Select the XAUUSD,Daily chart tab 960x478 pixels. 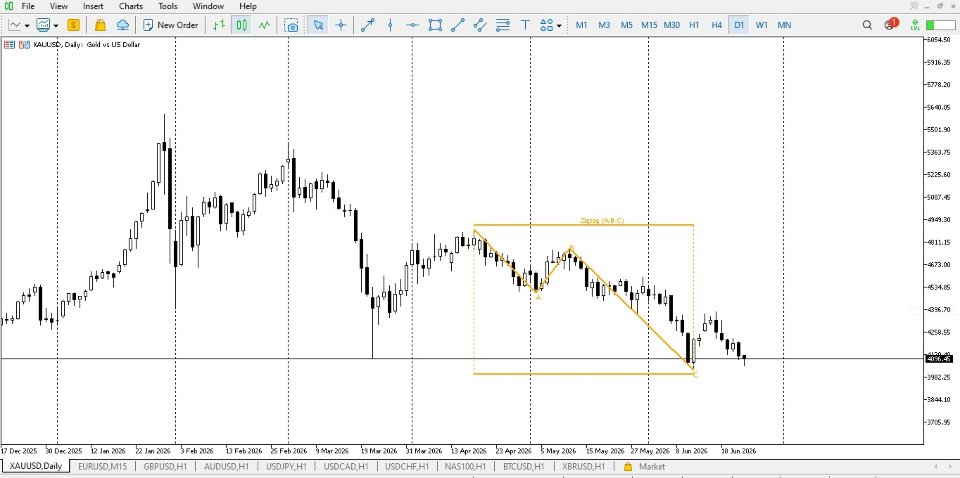(x=36, y=466)
